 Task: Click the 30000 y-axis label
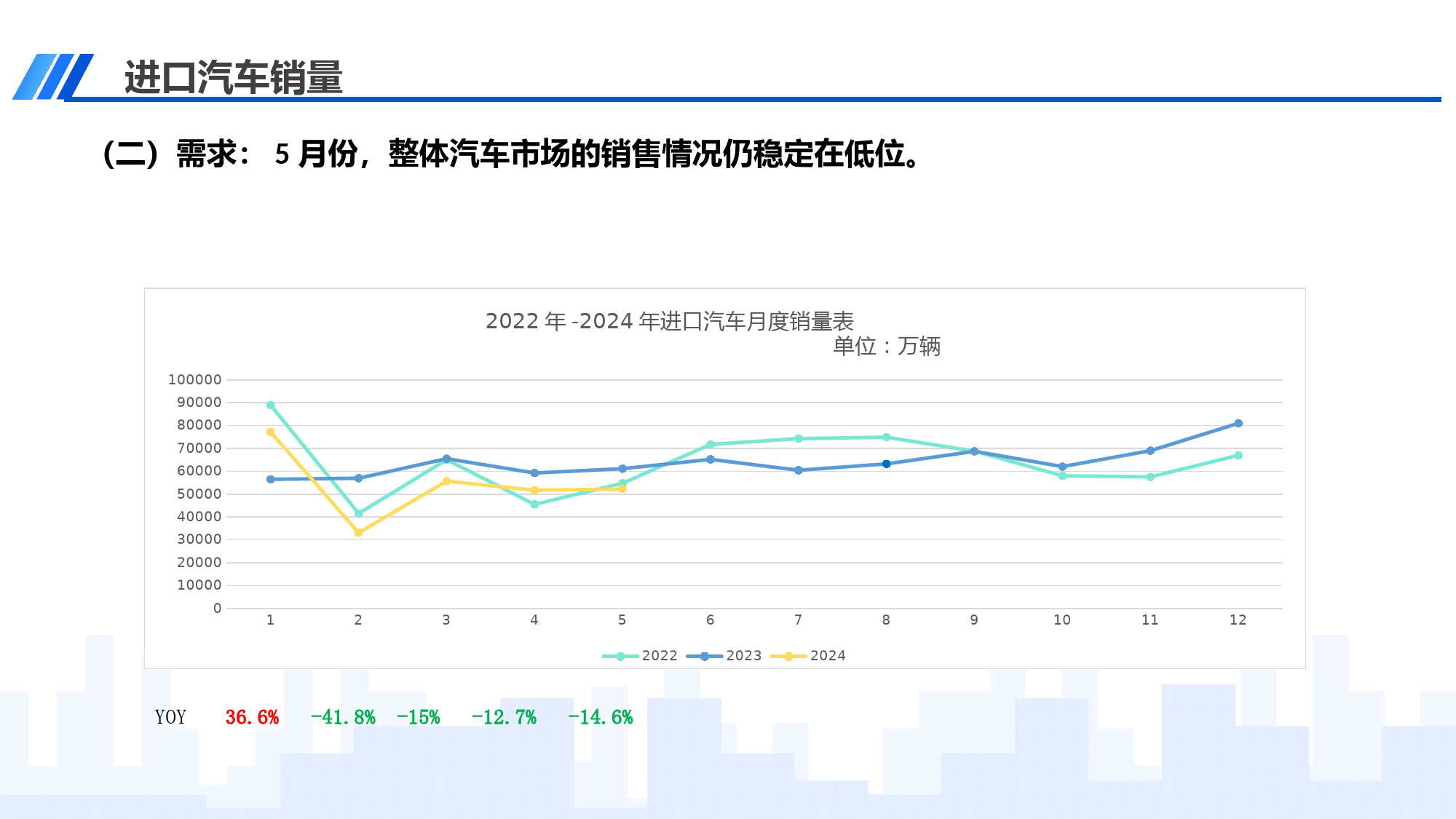(199, 539)
